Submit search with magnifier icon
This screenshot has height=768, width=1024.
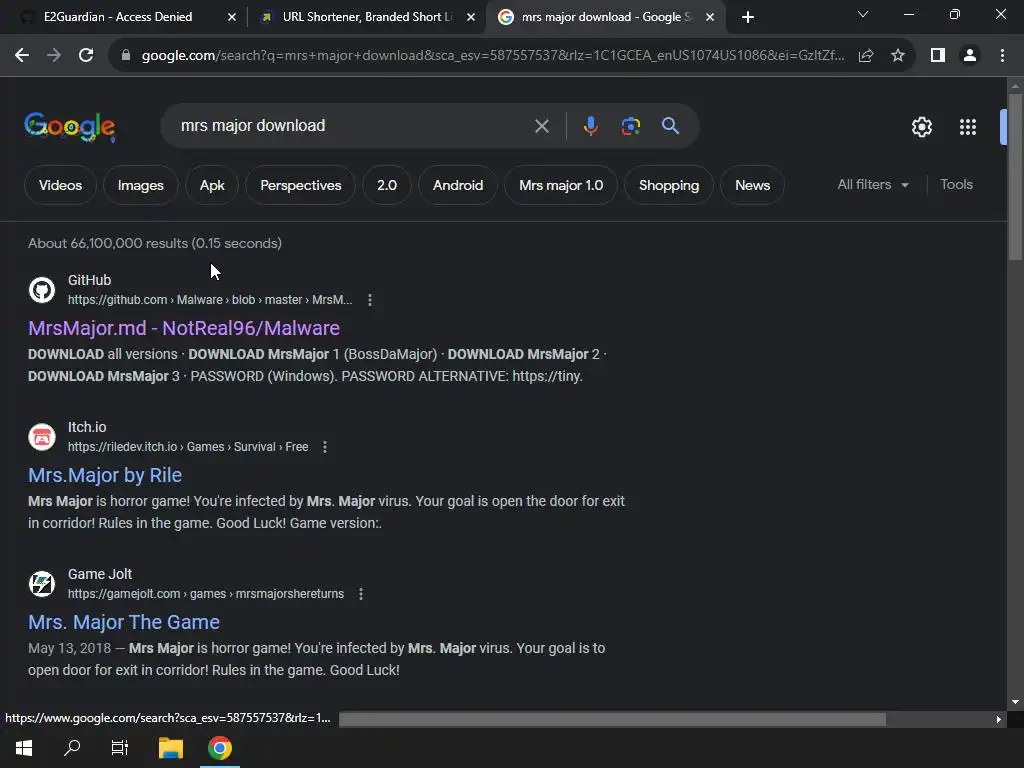(671, 126)
